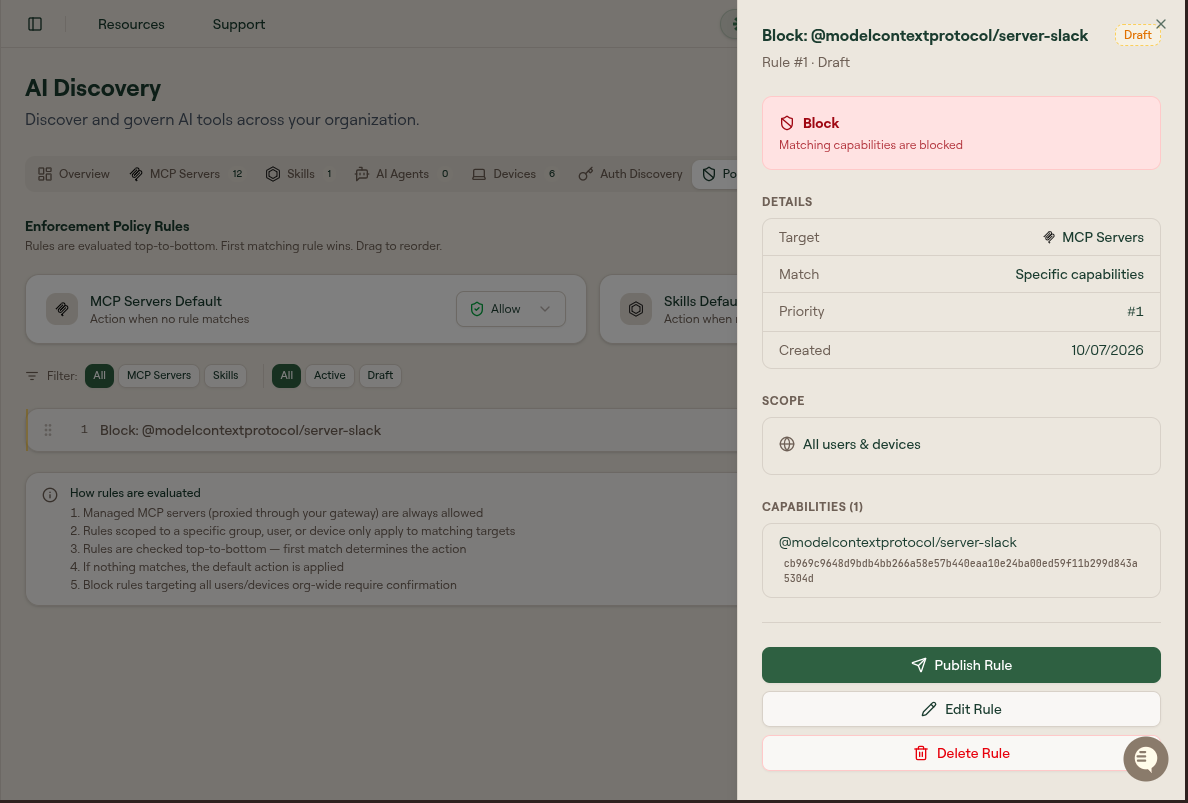Click the Specific capabilities match value

click(1080, 275)
